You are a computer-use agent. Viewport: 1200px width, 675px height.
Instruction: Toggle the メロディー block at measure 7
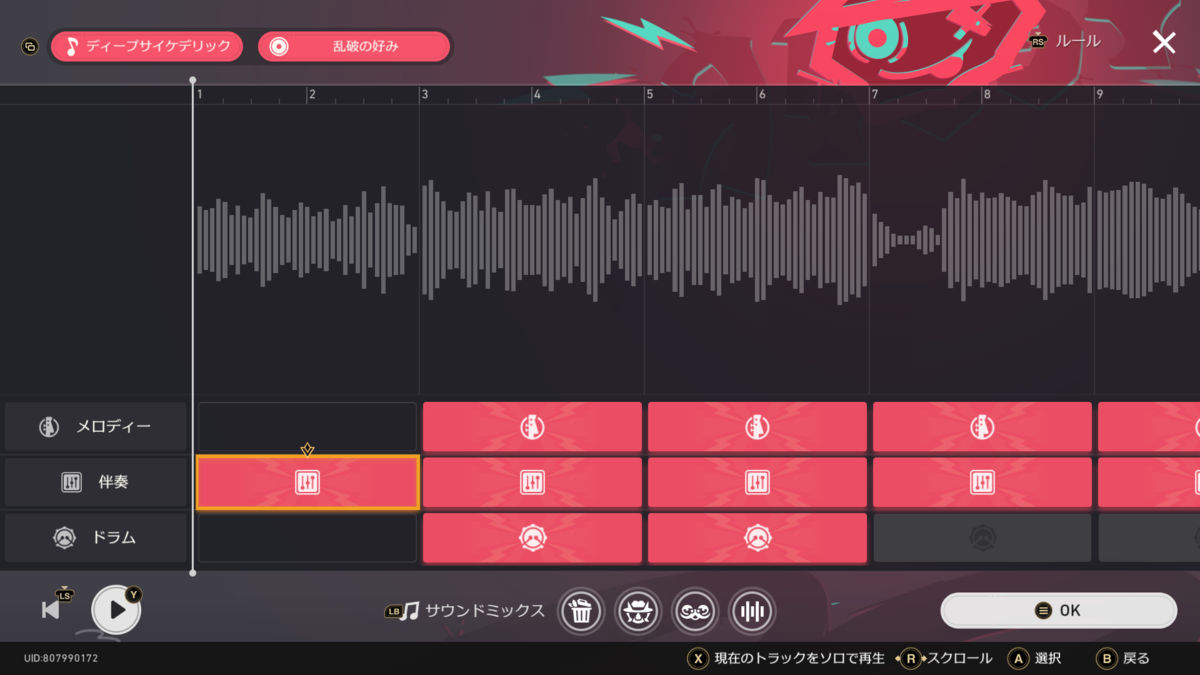tap(982, 427)
